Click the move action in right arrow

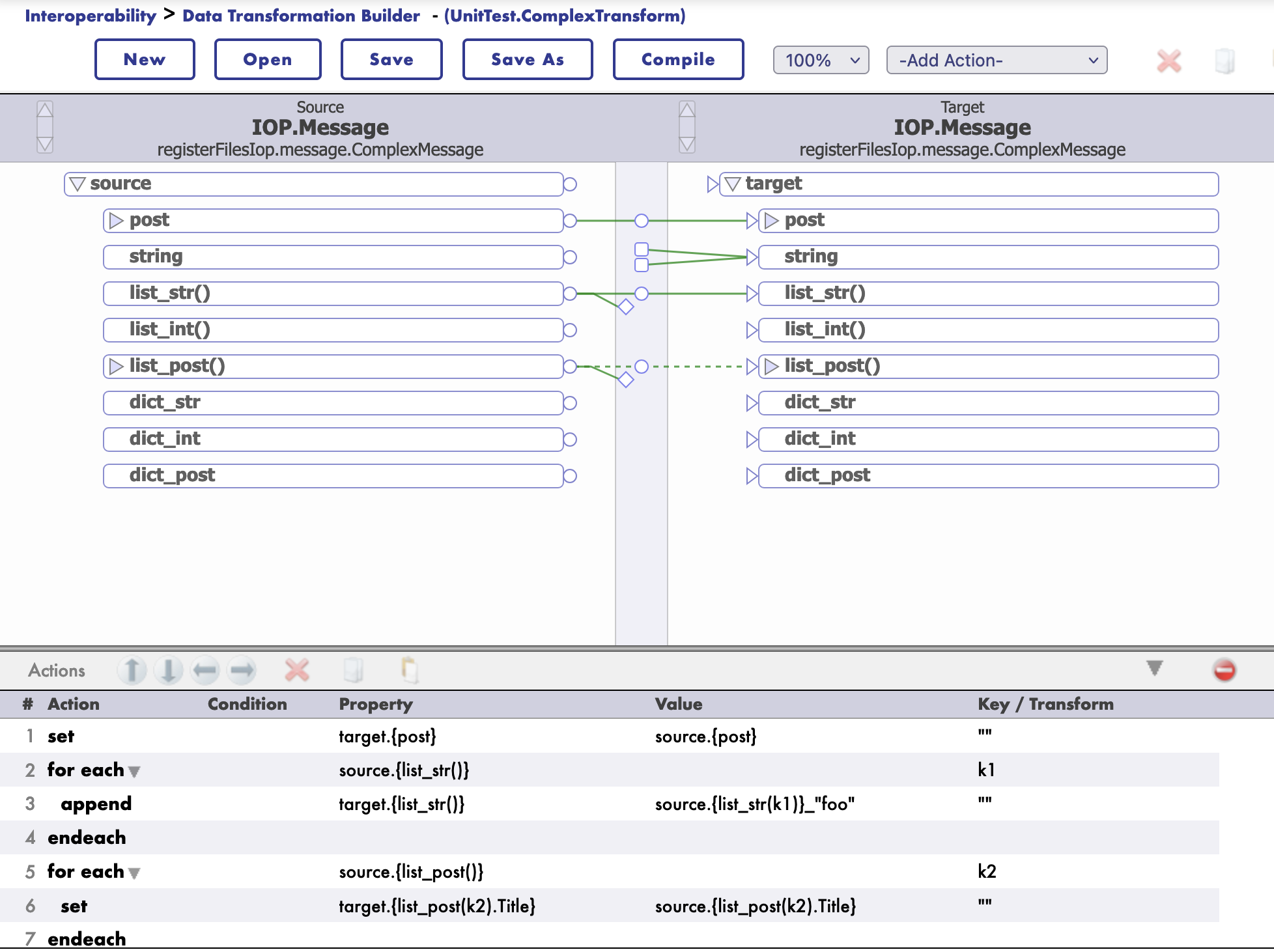click(x=242, y=670)
